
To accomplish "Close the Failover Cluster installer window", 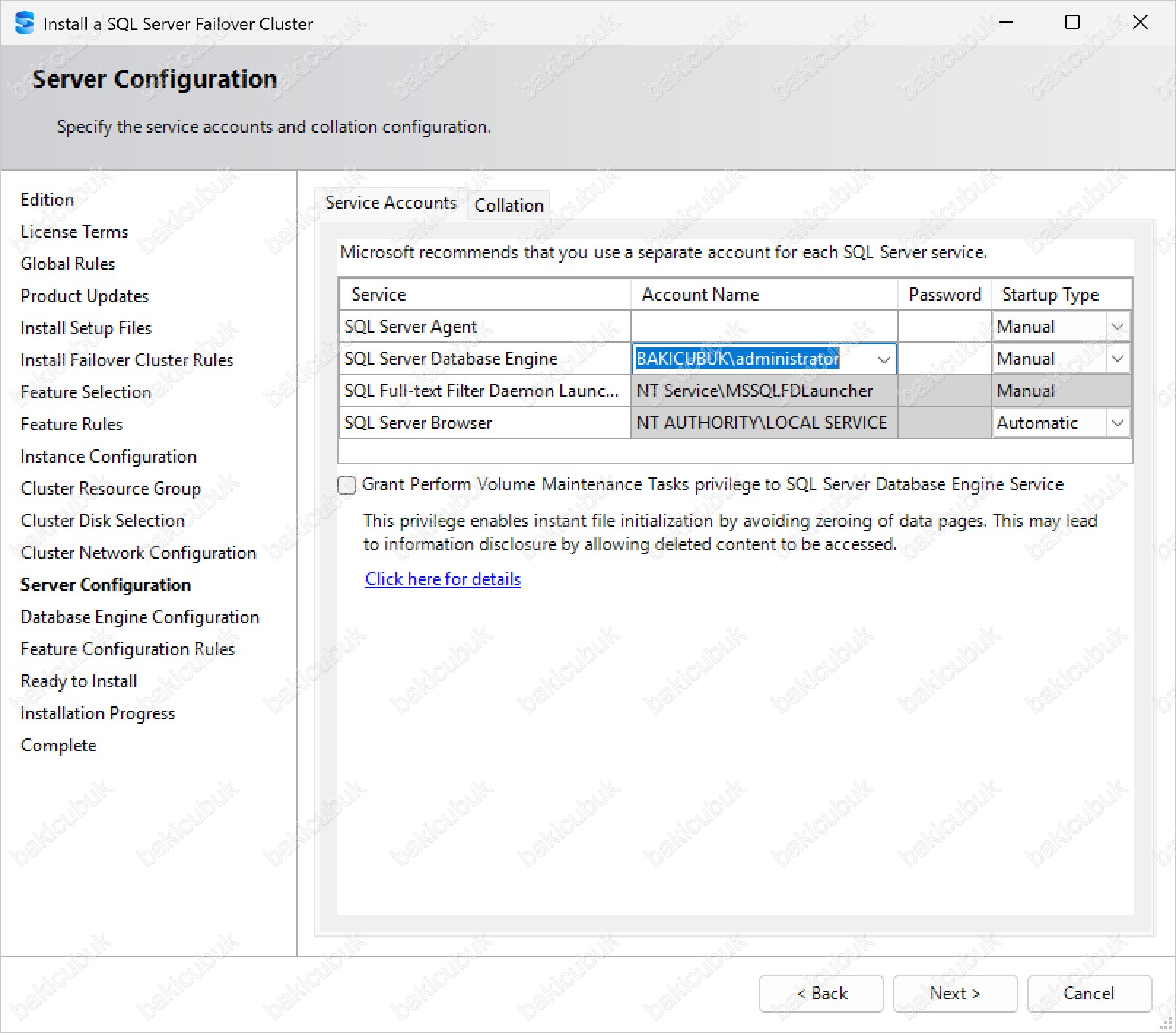I will click(x=1140, y=23).
